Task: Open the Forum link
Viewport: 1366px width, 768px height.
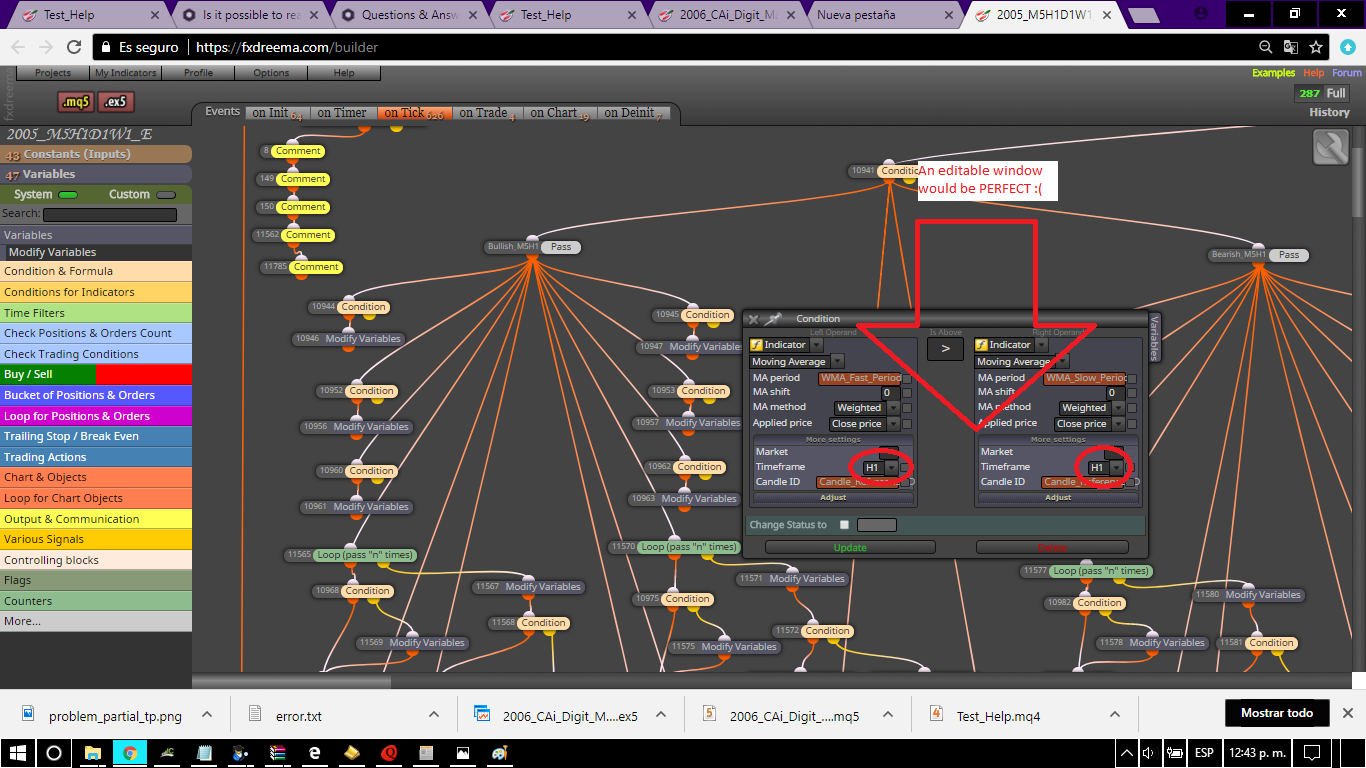Action: (x=1346, y=73)
